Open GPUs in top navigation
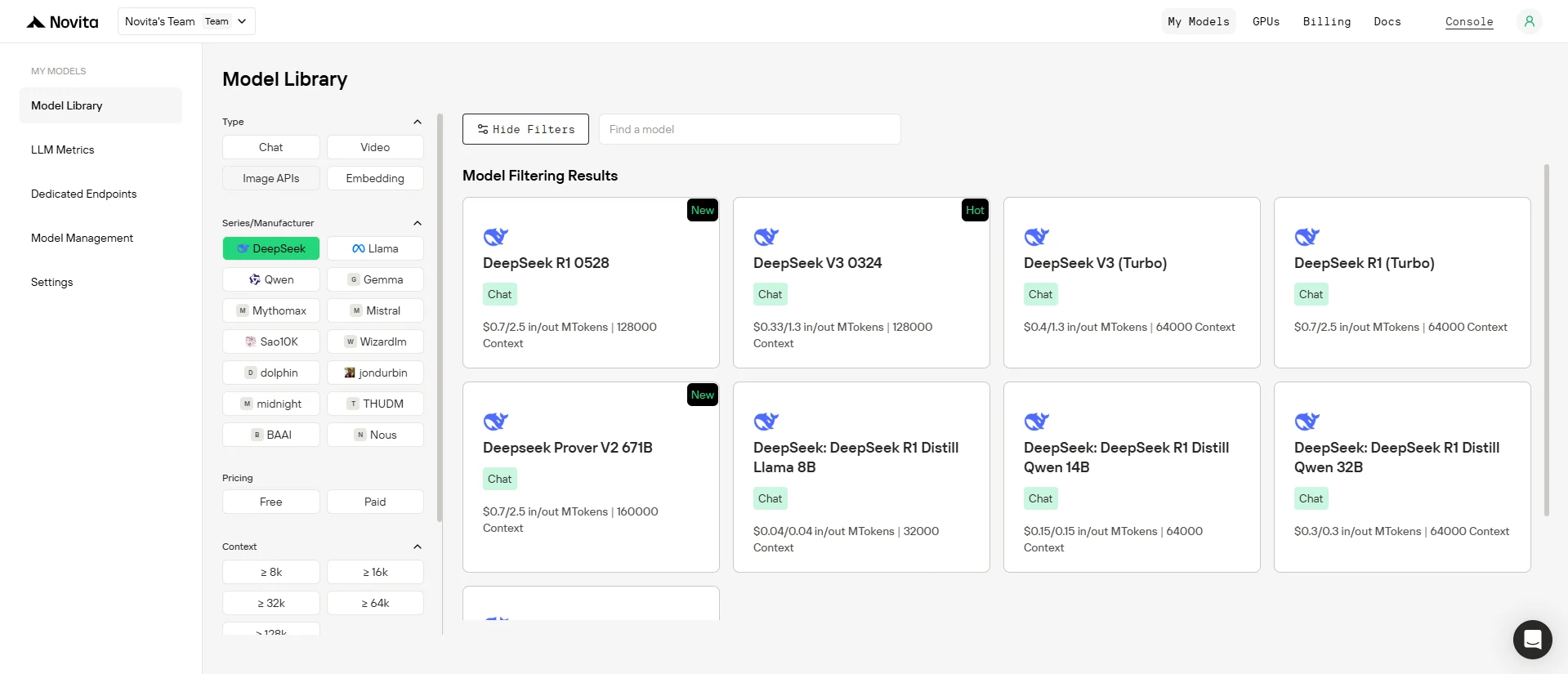This screenshot has height=674, width=1568. (1266, 21)
